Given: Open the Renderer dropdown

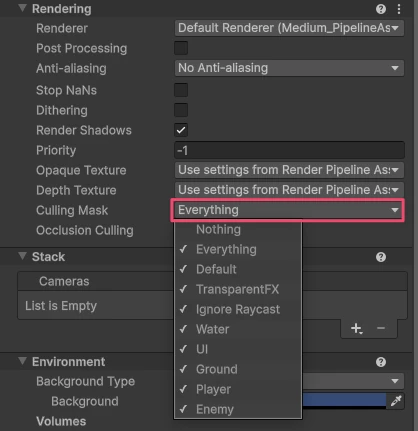Looking at the screenshot, I should point(289,28).
